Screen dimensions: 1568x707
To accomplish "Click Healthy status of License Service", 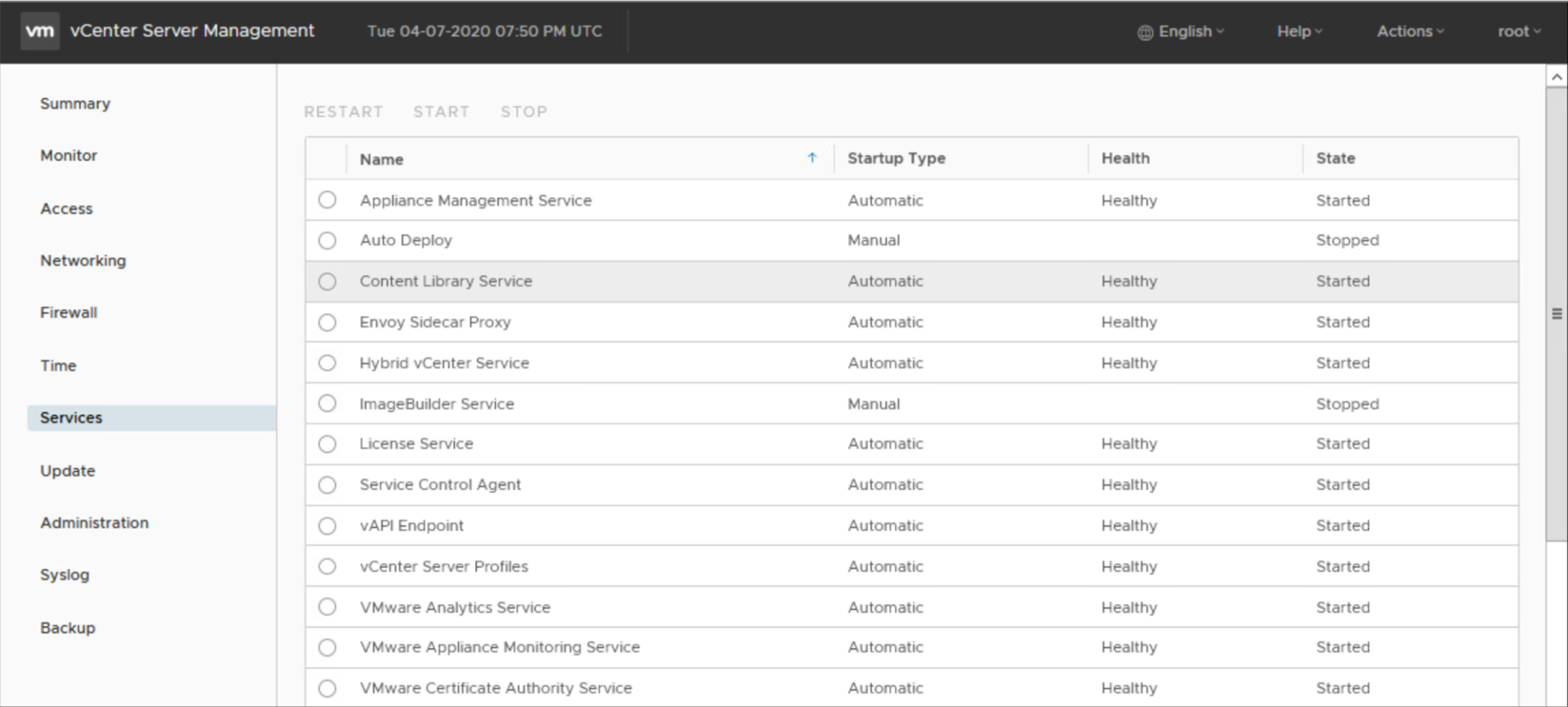I will [x=1129, y=444].
